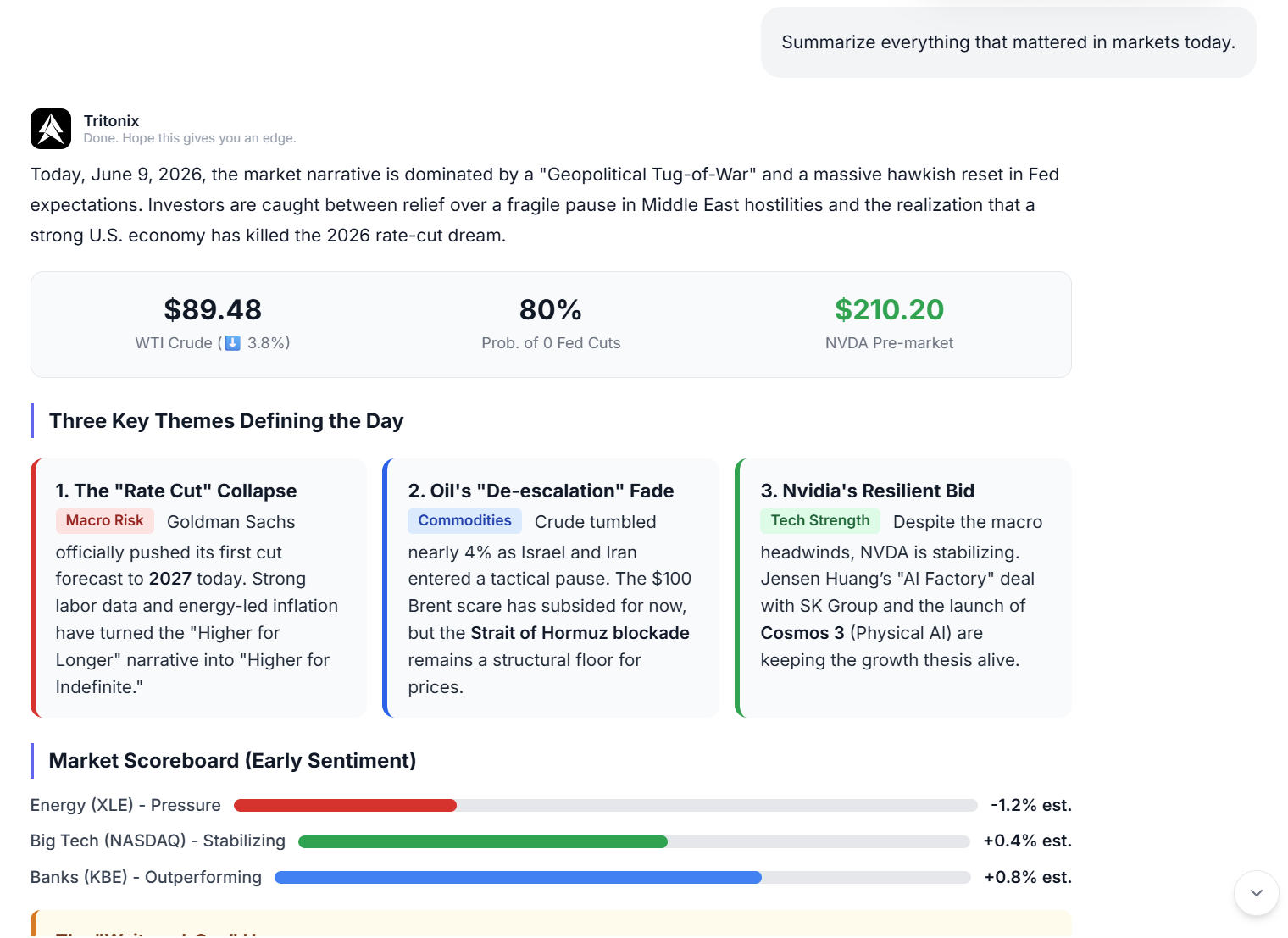Click the $89.48 WTI Crude value
The height and width of the screenshot is (938, 1288).
pos(213,310)
